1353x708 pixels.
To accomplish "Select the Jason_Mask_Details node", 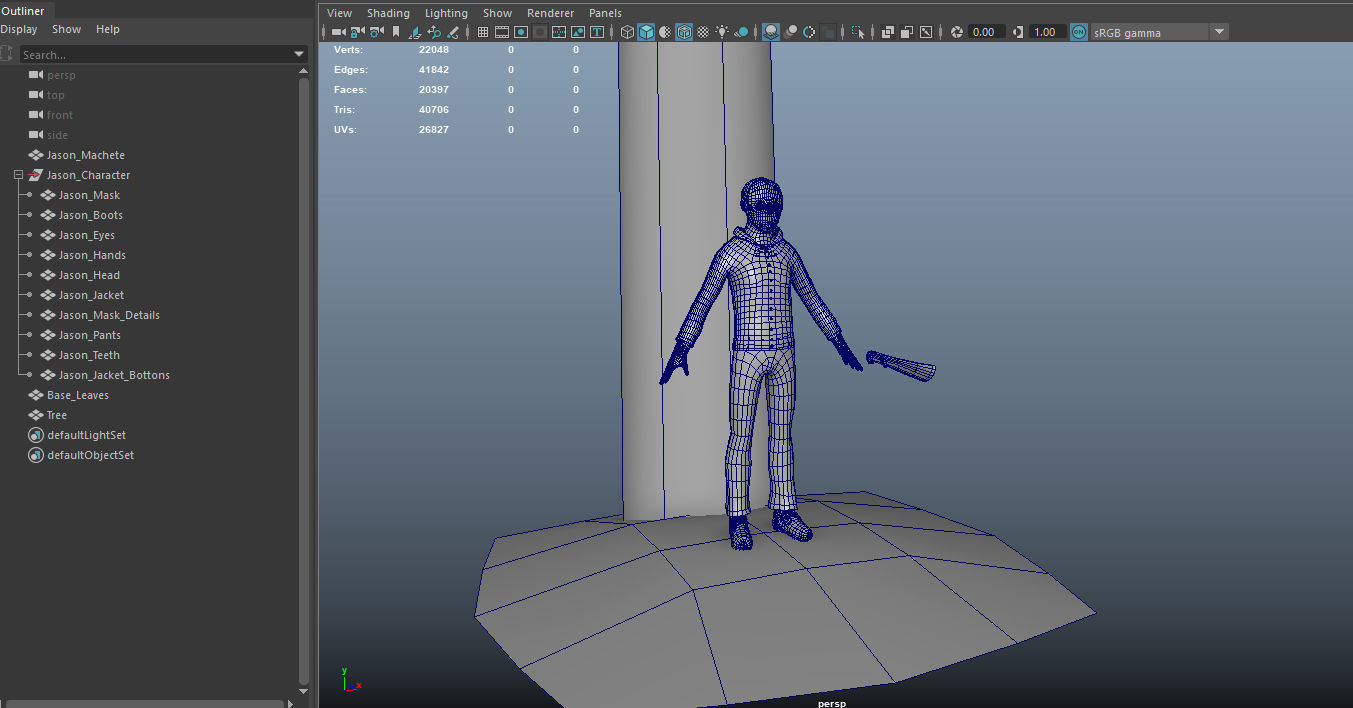I will click(109, 315).
